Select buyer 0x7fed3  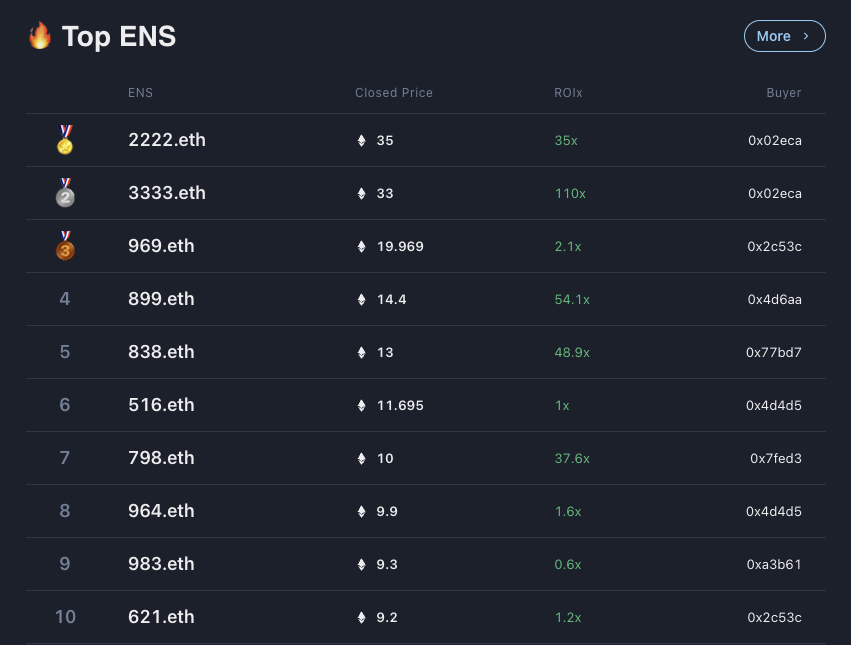pyautogui.click(x=776, y=458)
